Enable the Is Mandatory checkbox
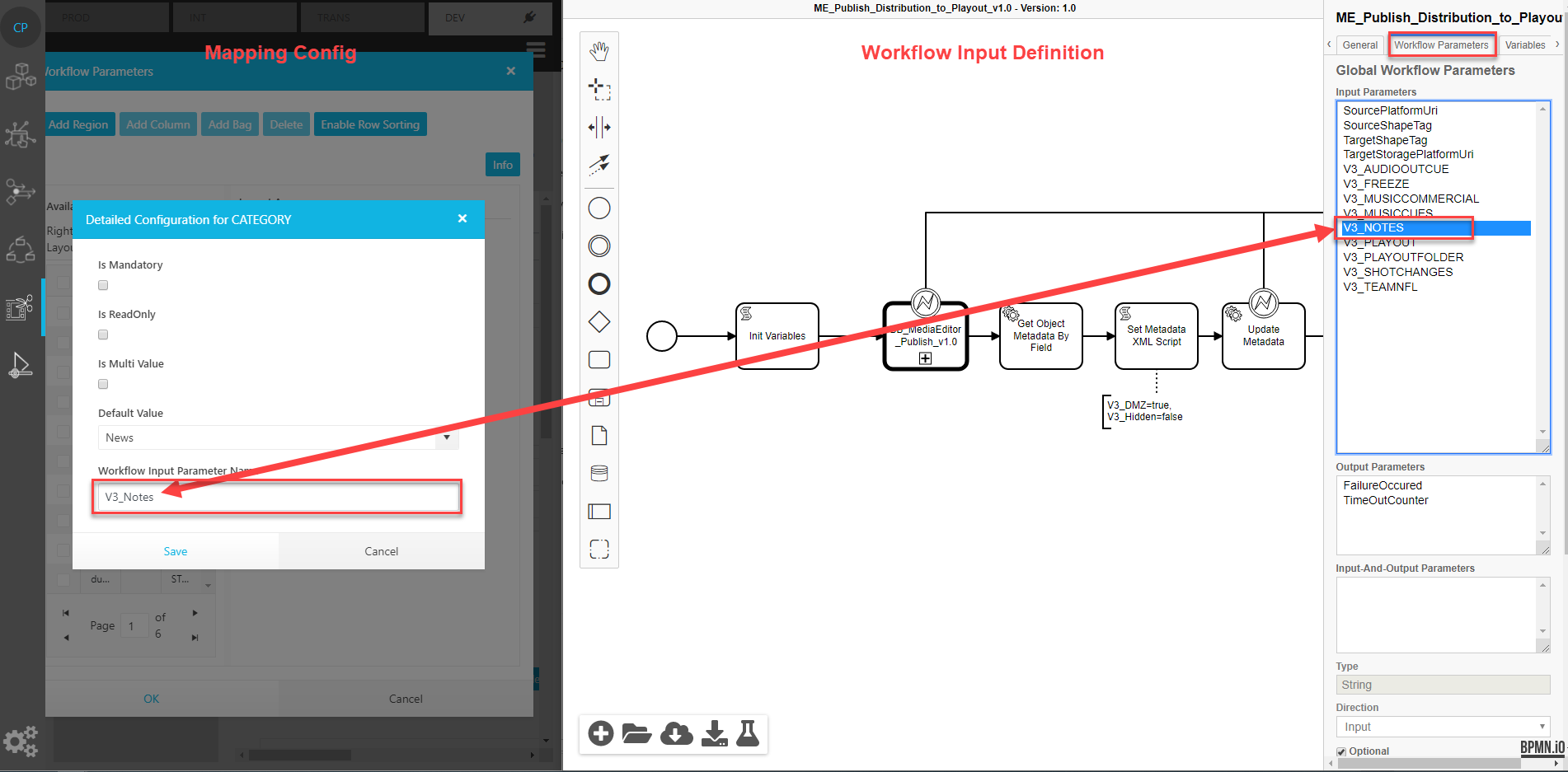This screenshot has width=1568, height=772. tap(102, 285)
